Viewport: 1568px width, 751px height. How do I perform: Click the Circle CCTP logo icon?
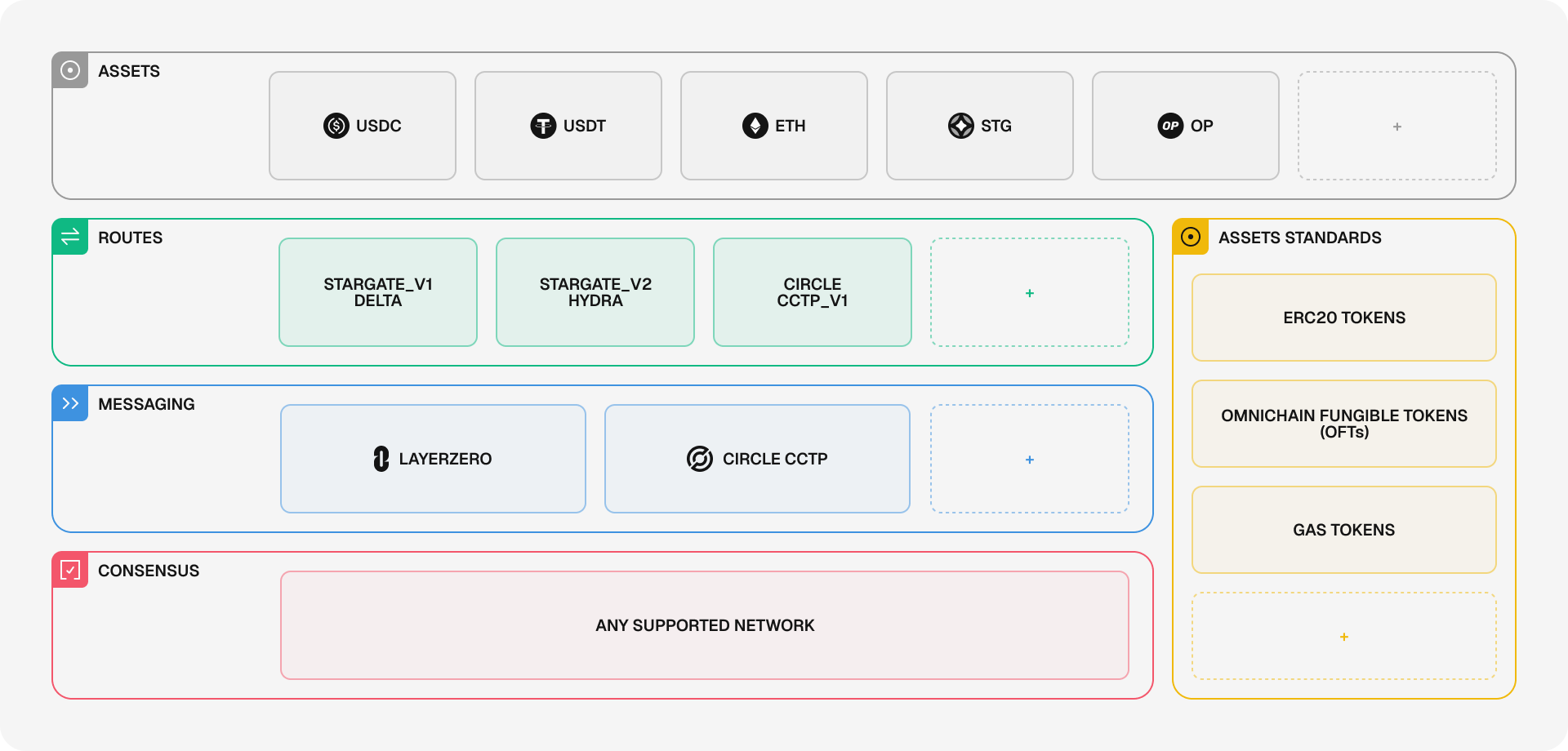(x=700, y=459)
